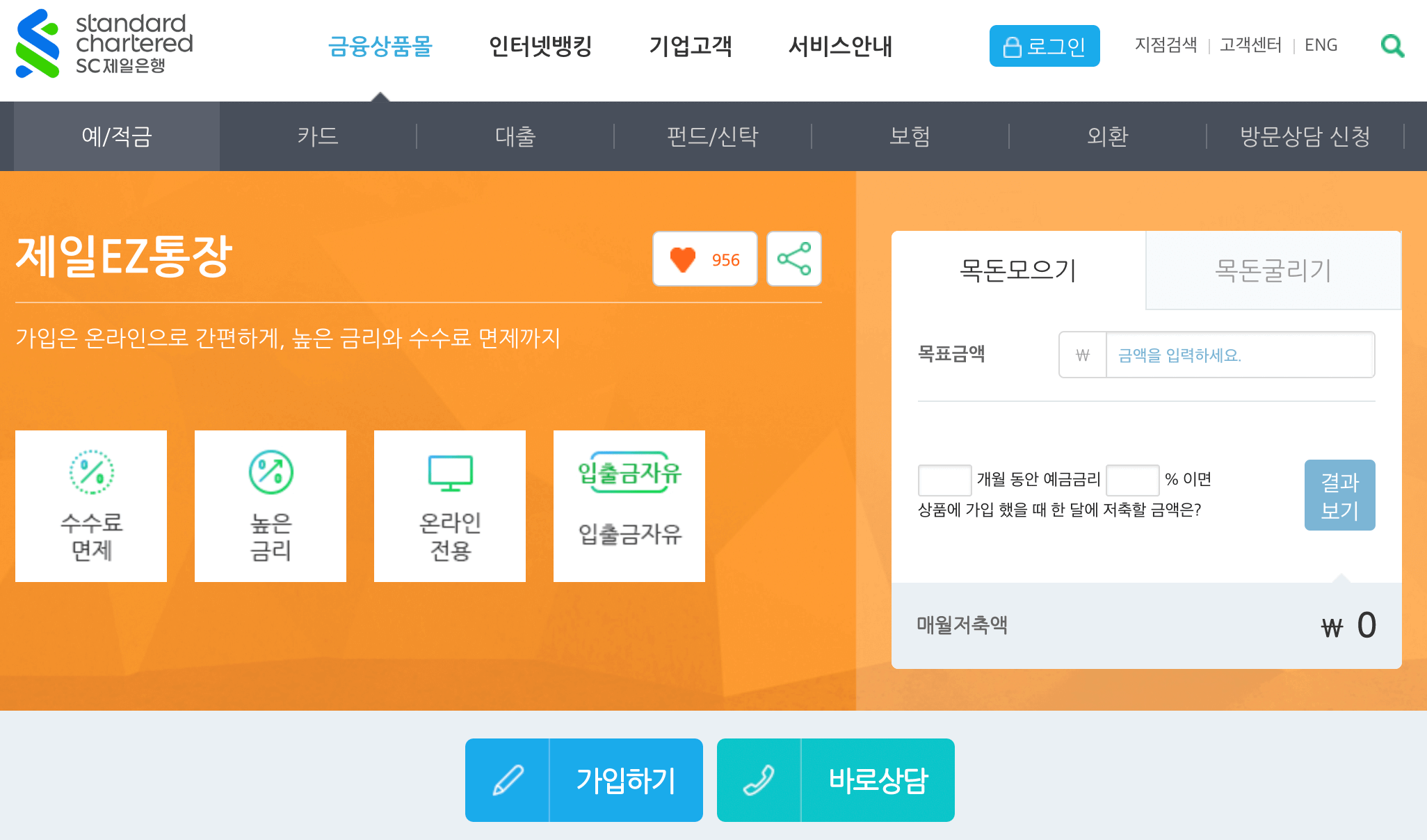The width and height of the screenshot is (1427, 840).
Task: Click the share icon button
Action: (794, 259)
